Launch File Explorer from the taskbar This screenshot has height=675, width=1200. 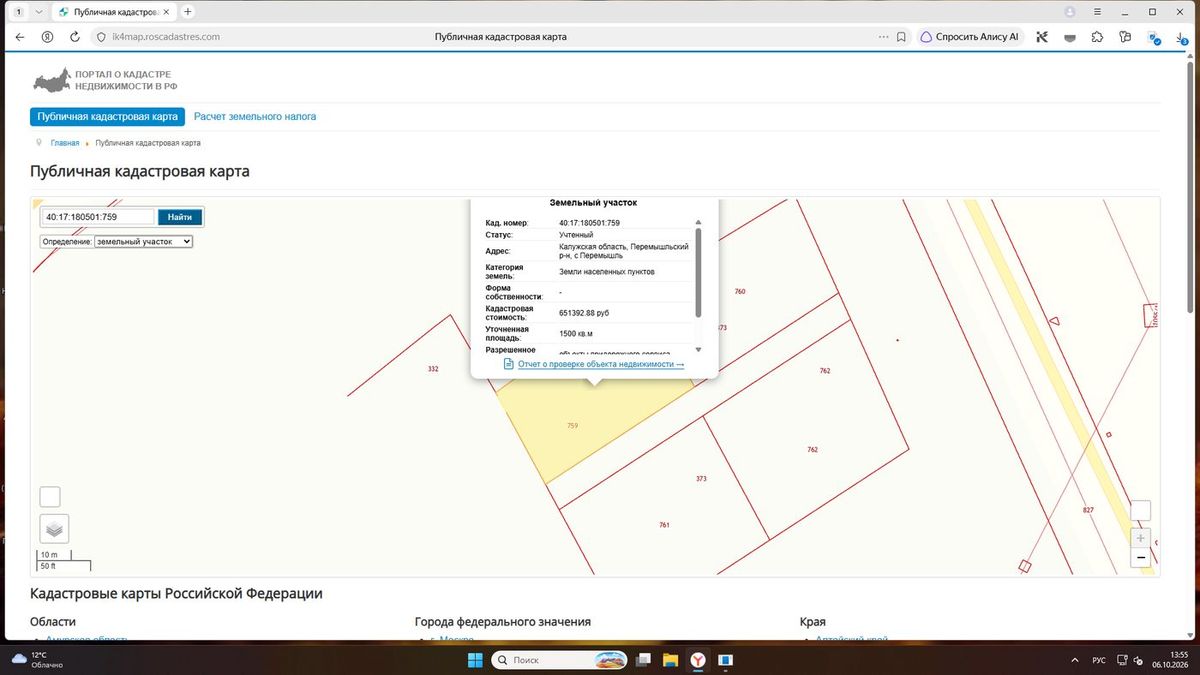pyautogui.click(x=670, y=660)
